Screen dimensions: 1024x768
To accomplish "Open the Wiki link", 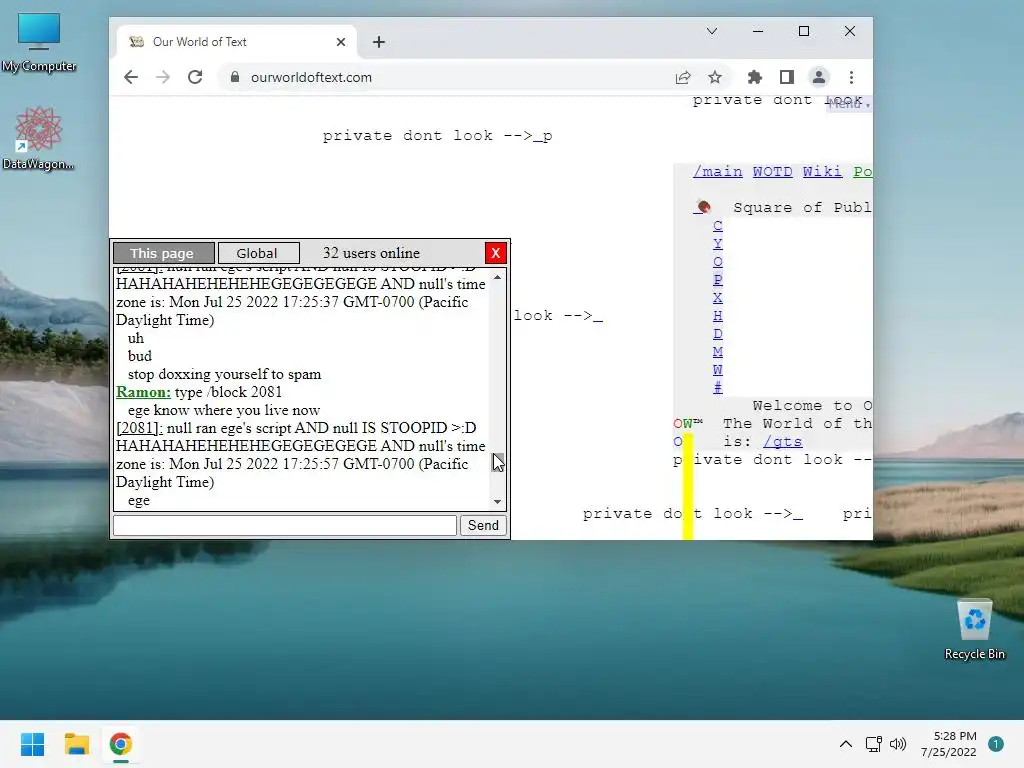I will pos(822,171).
